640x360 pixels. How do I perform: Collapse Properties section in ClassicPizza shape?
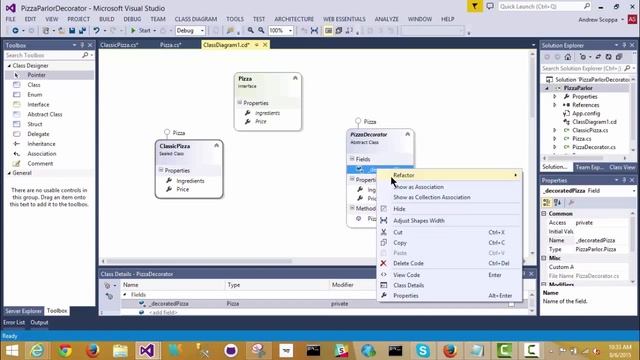pyautogui.click(x=161, y=170)
